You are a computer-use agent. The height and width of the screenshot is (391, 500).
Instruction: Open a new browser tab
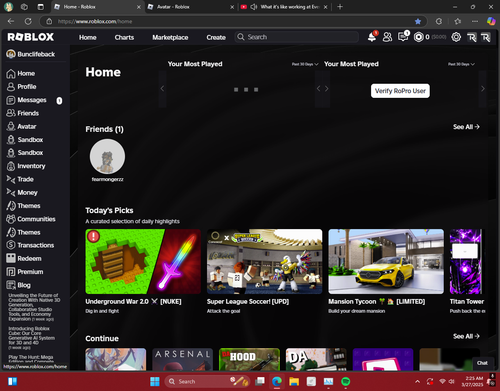pos(340,7)
